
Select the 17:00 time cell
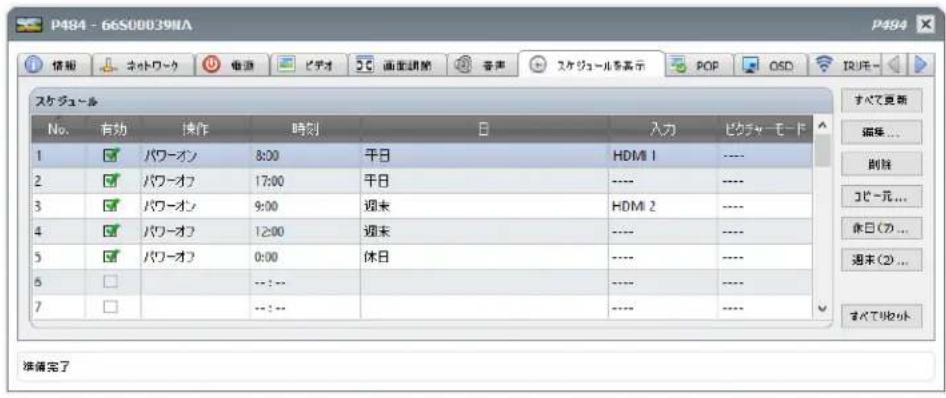pos(305,180)
